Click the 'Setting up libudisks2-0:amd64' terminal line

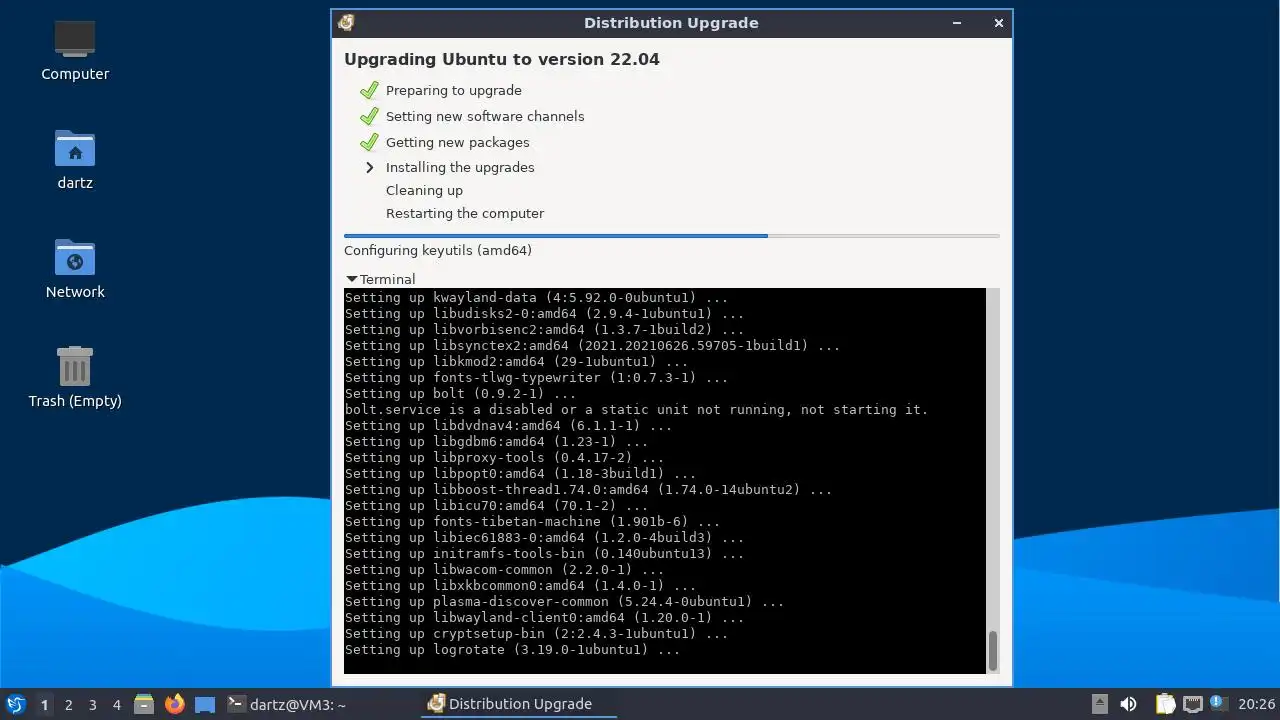click(x=544, y=314)
